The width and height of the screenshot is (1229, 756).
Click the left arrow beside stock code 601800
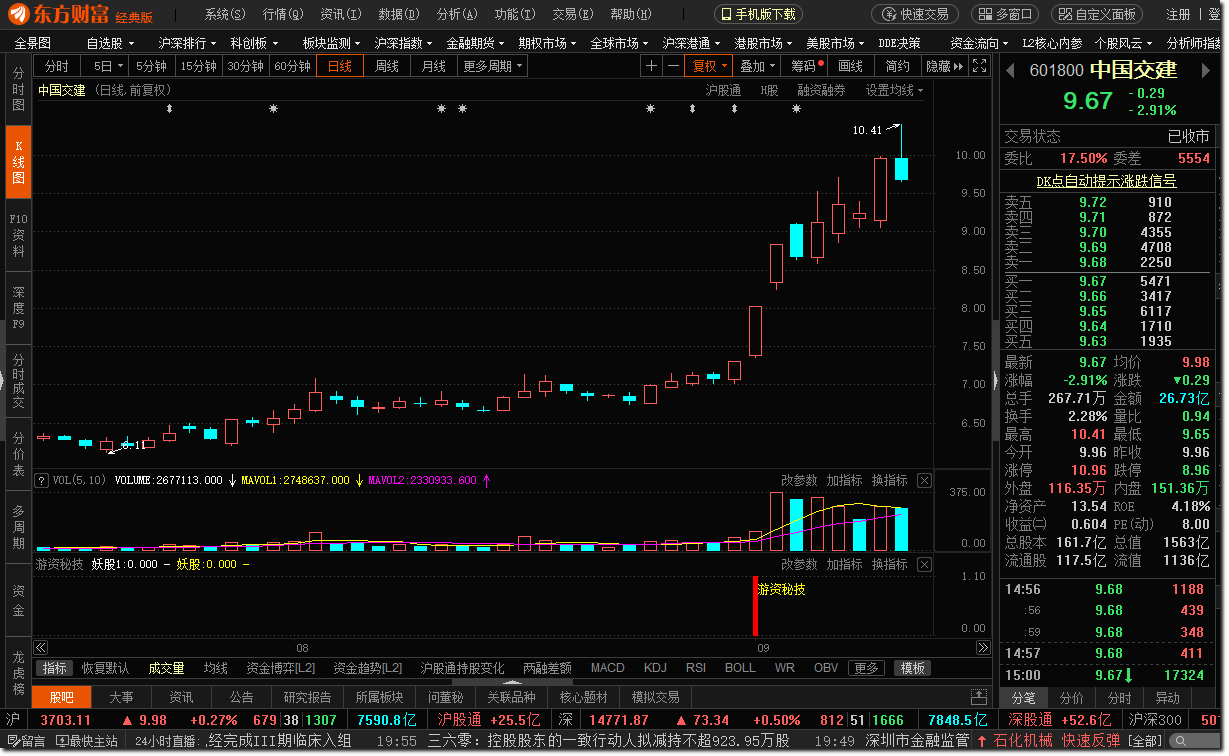click(1011, 70)
